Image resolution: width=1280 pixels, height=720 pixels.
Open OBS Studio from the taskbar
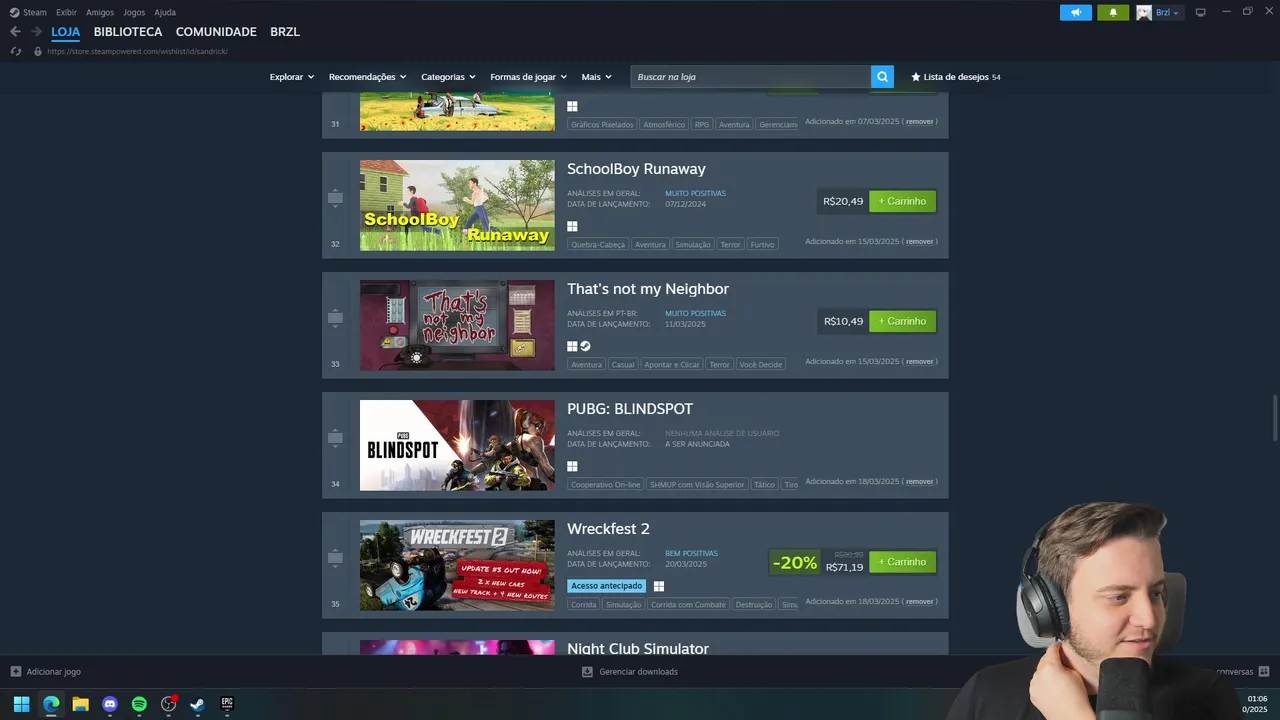pyautogui.click(x=169, y=704)
